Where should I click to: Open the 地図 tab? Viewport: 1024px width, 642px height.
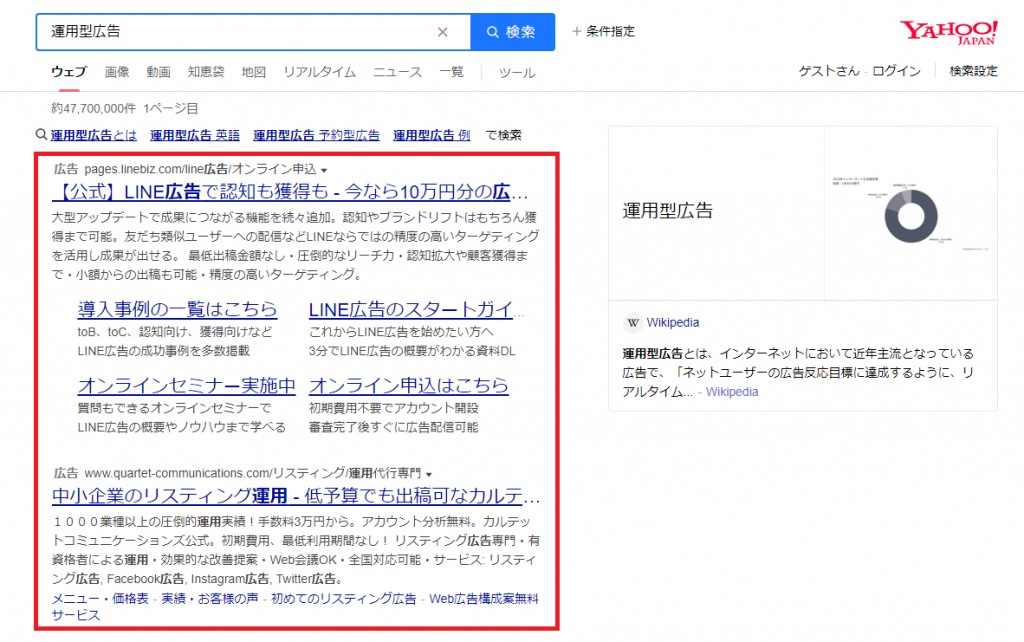[253, 72]
